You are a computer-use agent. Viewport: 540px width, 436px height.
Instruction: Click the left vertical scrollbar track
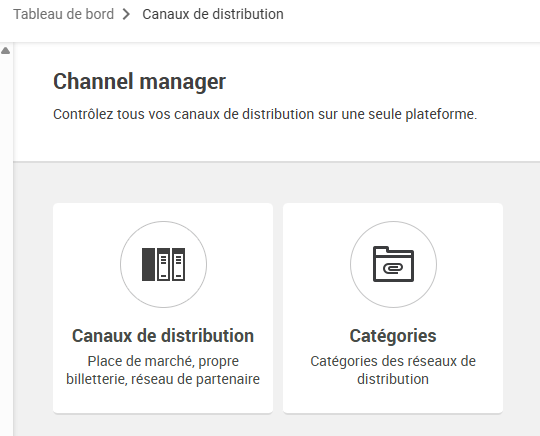pyautogui.click(x=6, y=241)
